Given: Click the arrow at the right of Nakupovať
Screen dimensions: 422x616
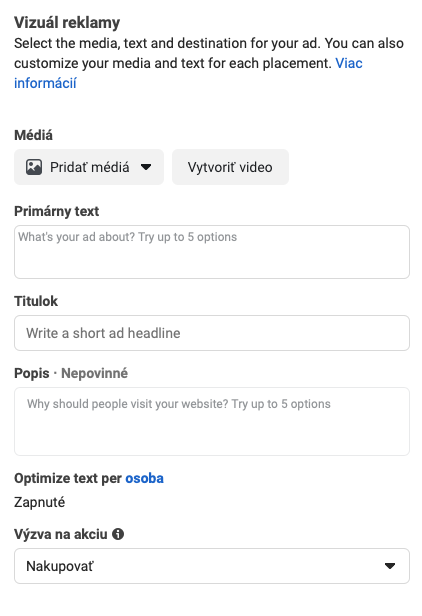Looking at the screenshot, I should (389, 566).
